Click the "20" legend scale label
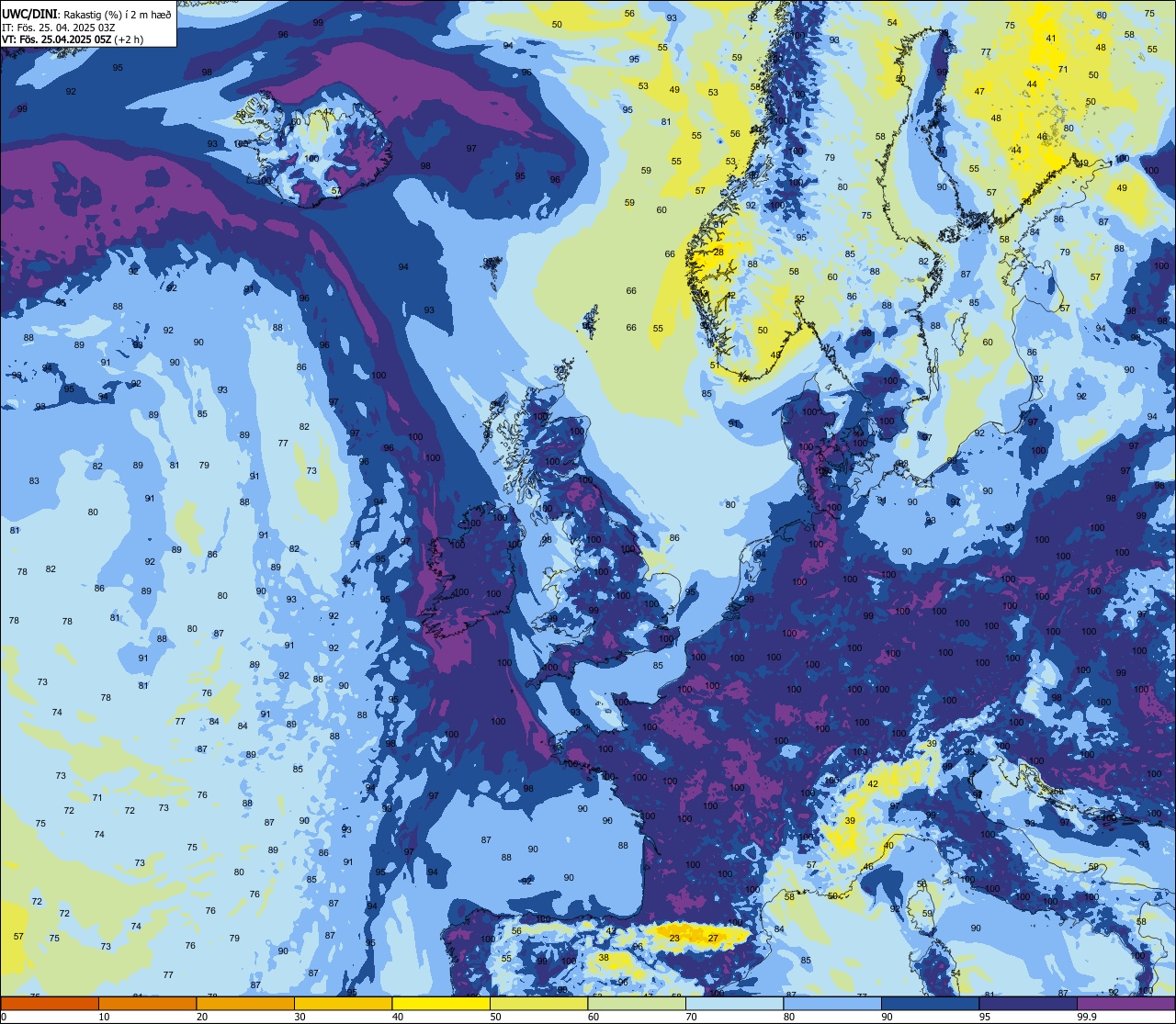The image size is (1176, 1024). (x=202, y=1017)
